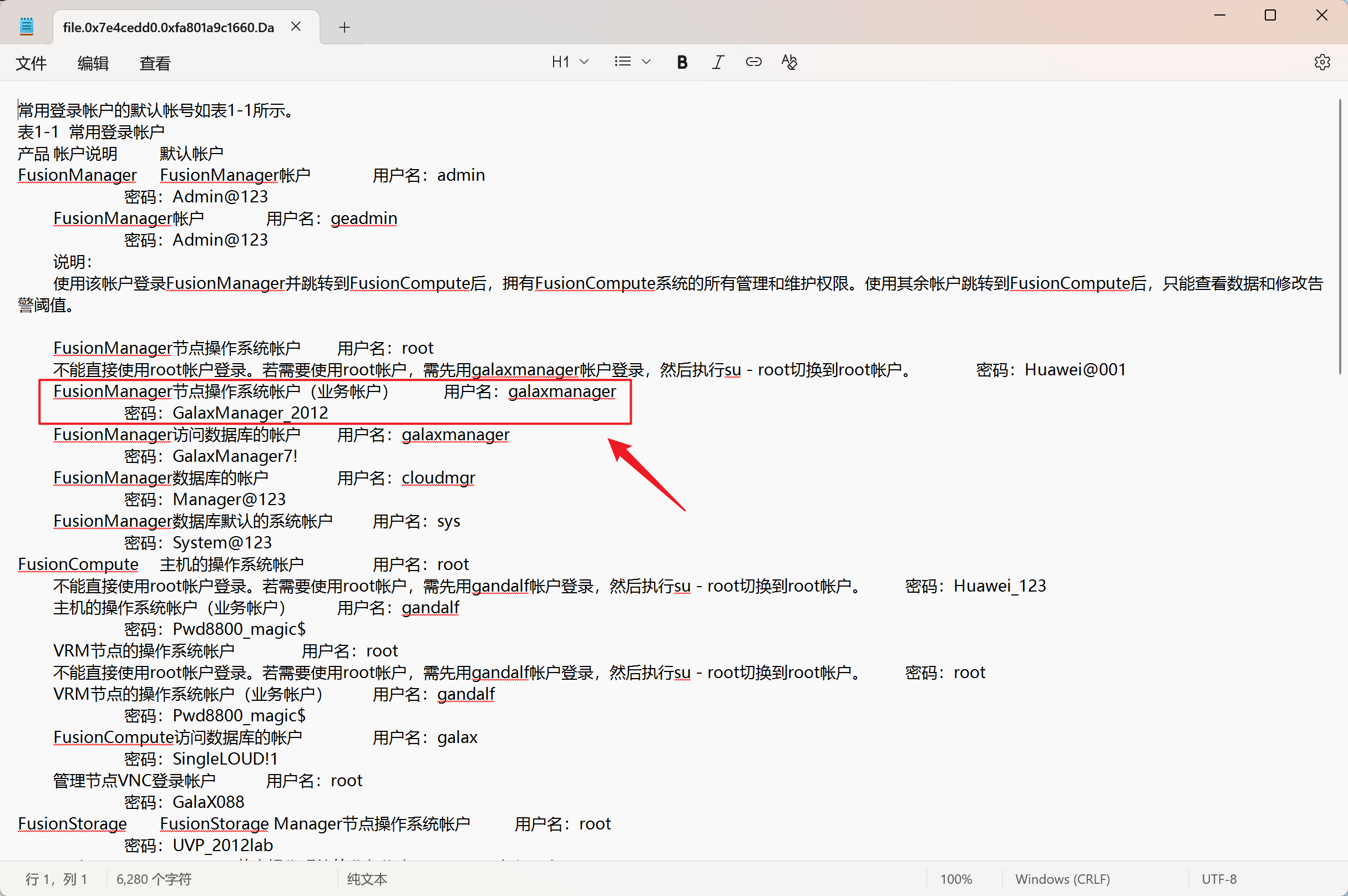
Task: Select the file.0x7e4cedd0 document tab
Action: [168, 27]
